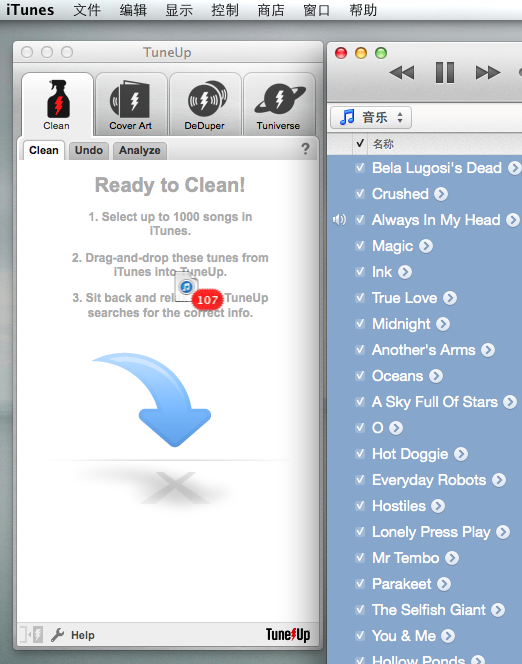Open the Cover Art tool
Screen dimensions: 522x664
[x=131, y=104]
